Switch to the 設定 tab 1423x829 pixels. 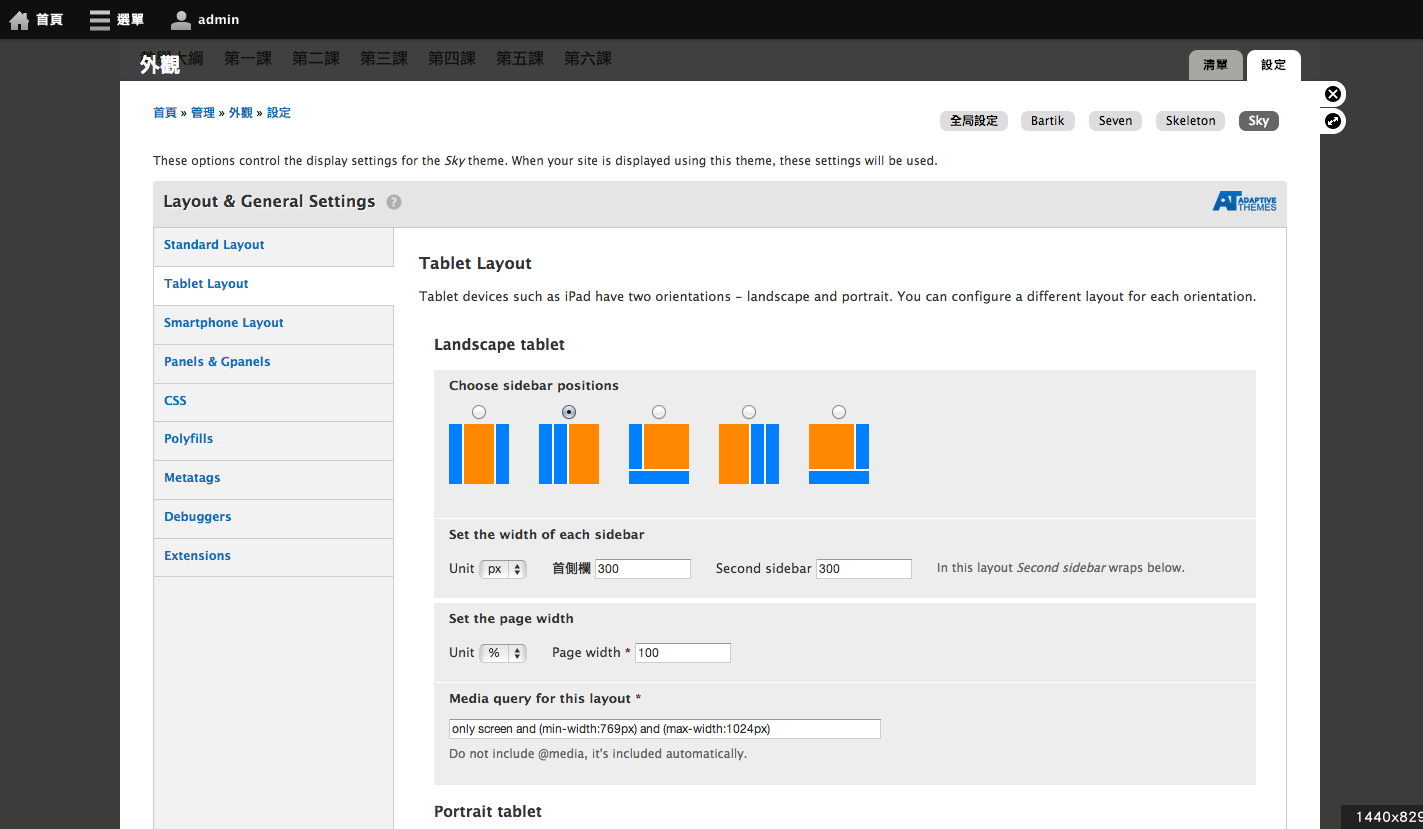1274,65
